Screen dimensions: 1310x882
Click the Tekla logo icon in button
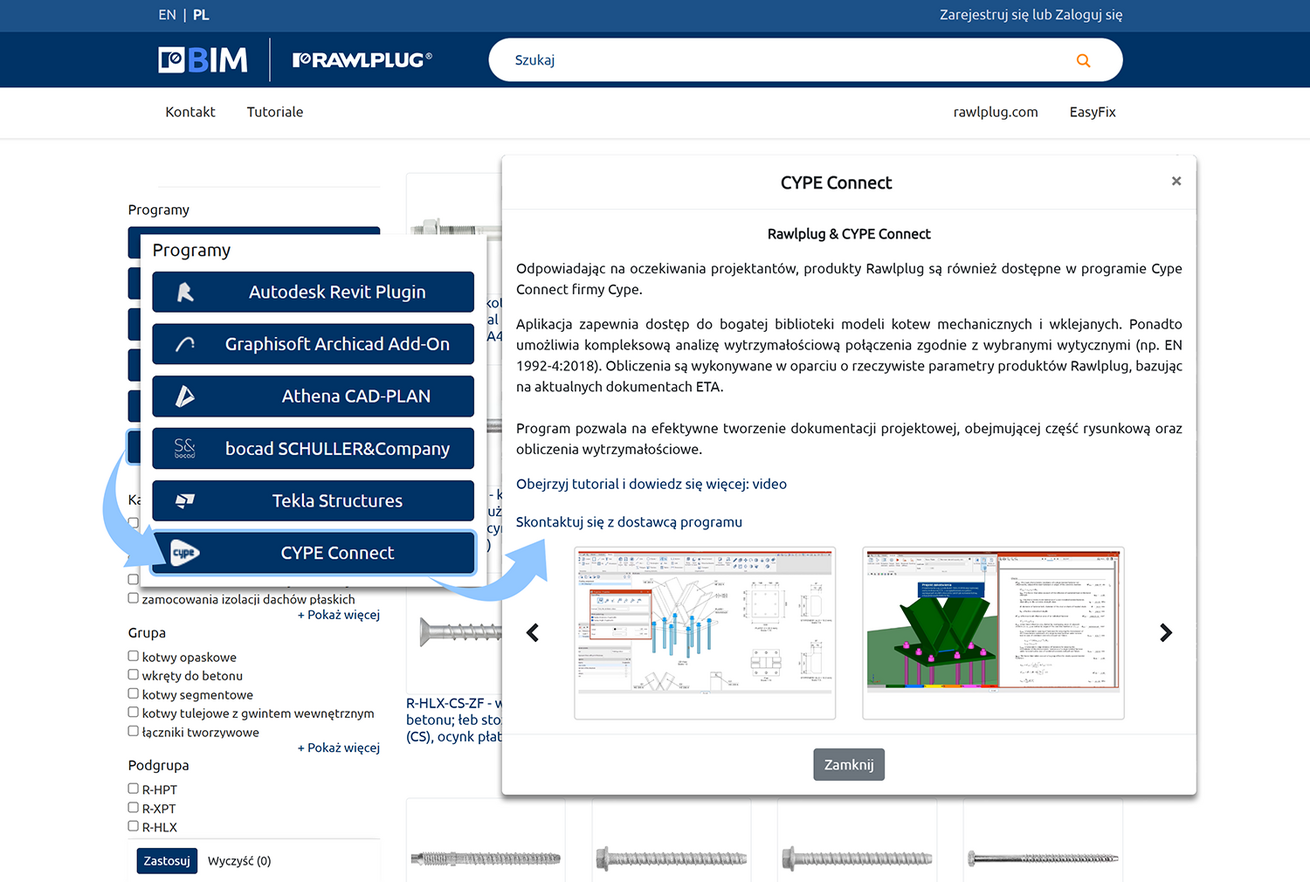tap(184, 500)
